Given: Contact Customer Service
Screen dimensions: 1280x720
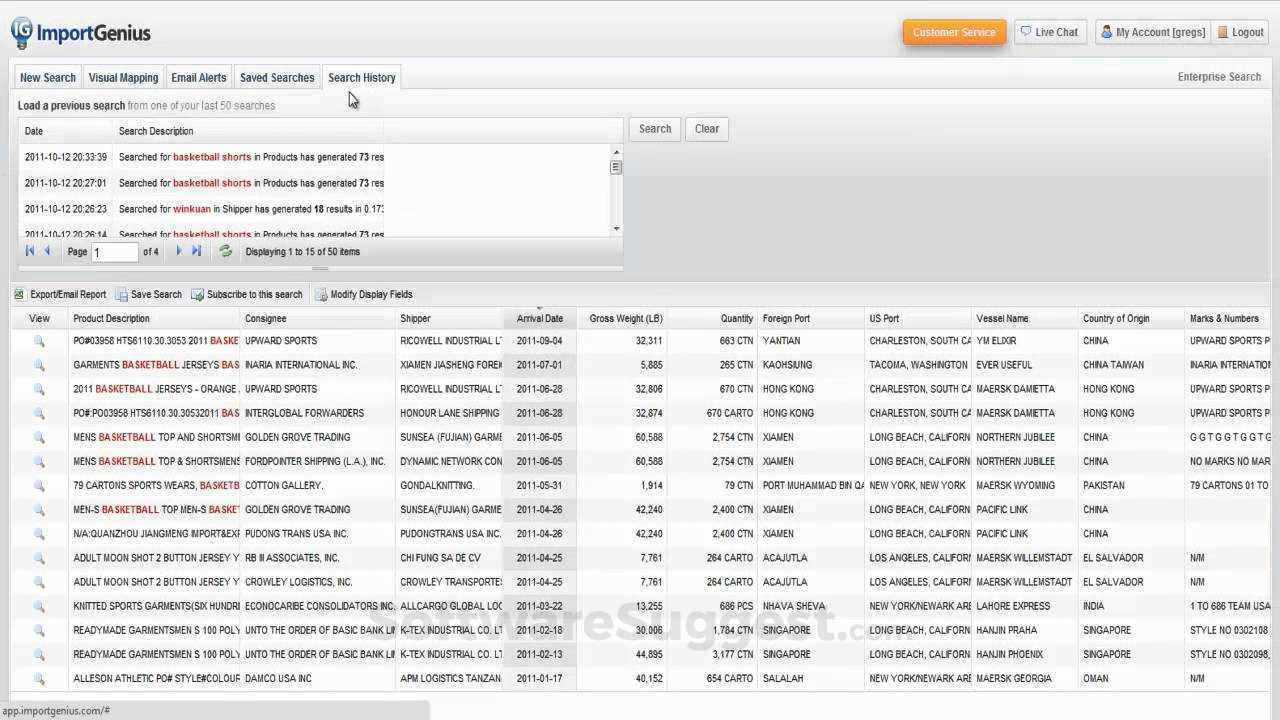Looking at the screenshot, I should (x=954, y=31).
